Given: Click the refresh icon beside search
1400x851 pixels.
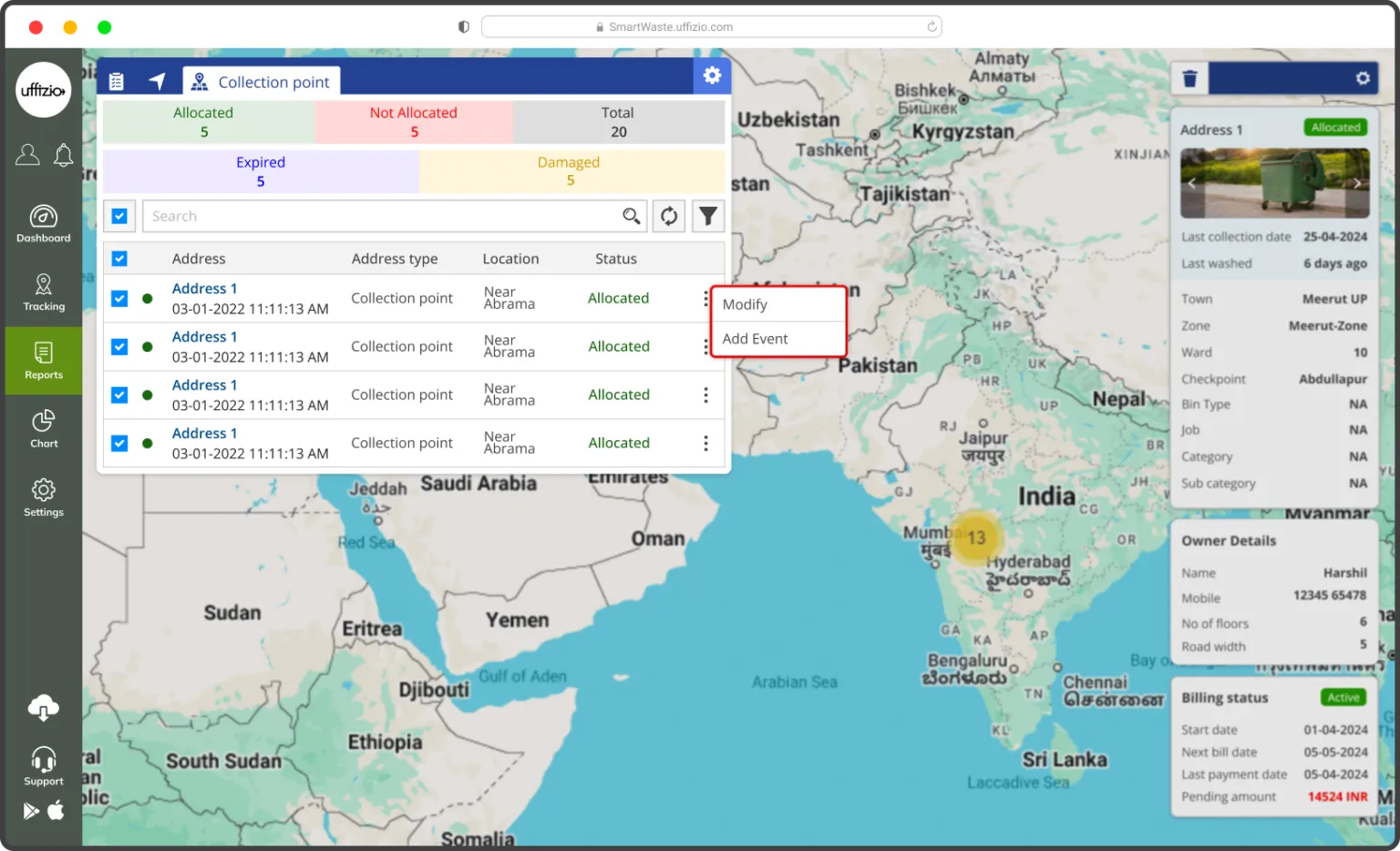Looking at the screenshot, I should tap(669, 216).
